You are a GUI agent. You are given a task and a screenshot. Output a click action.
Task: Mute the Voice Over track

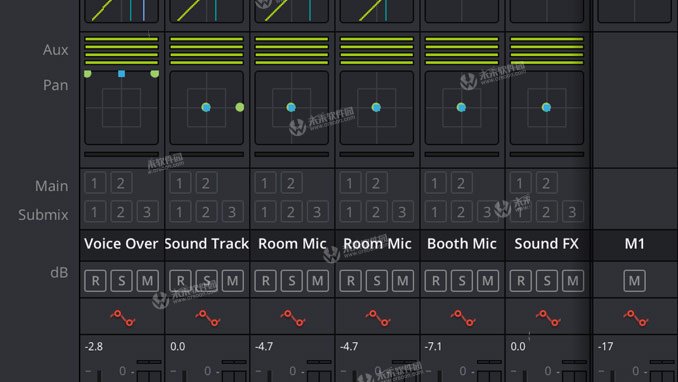(147, 281)
